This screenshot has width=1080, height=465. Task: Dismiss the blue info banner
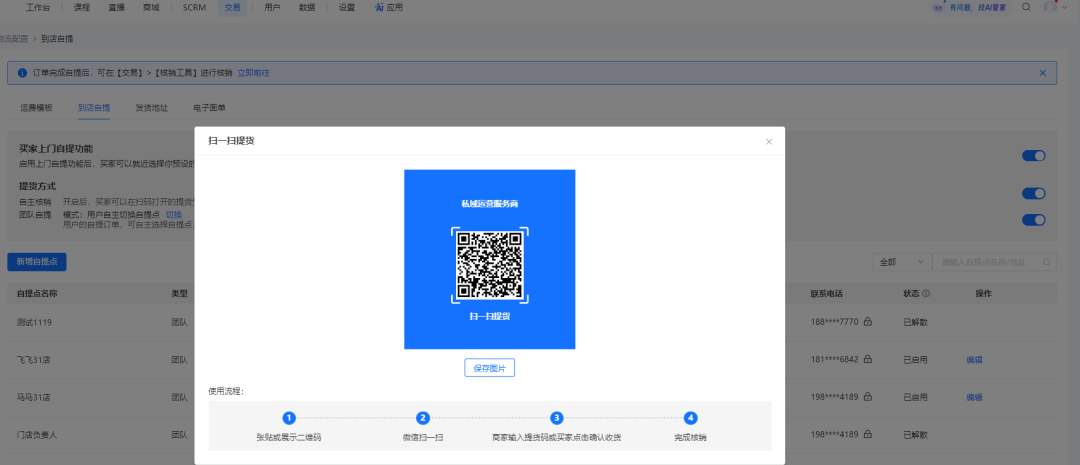pos(1042,72)
